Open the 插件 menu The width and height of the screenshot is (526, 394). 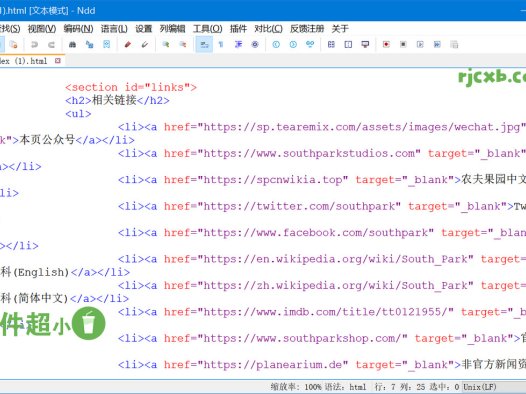[x=238, y=29]
